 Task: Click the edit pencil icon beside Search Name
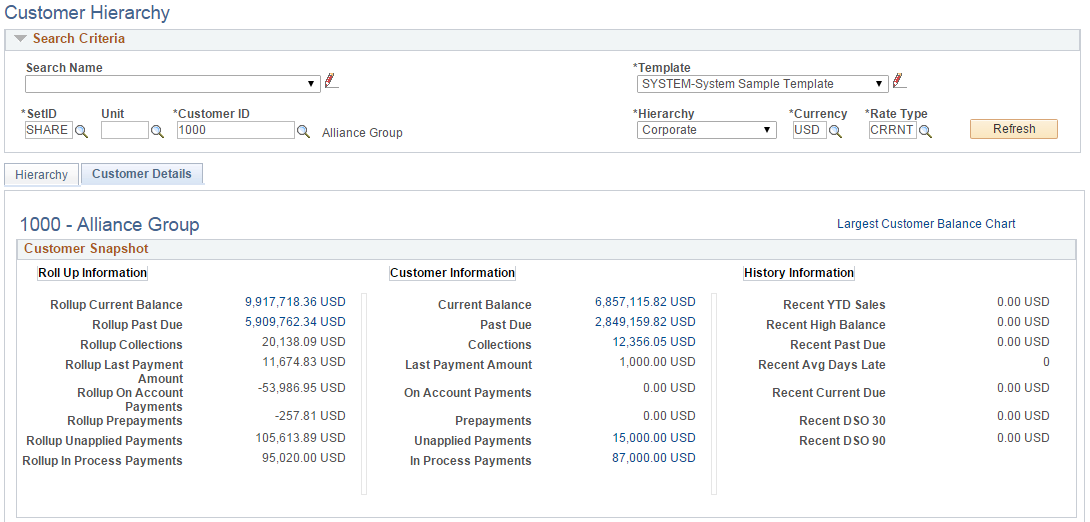332,81
